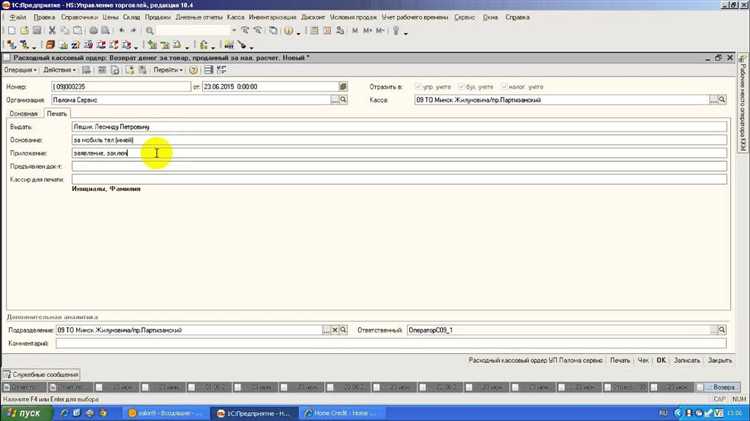Click the Print toolbar icon
The height and width of the screenshot is (421, 750).
tap(93, 31)
